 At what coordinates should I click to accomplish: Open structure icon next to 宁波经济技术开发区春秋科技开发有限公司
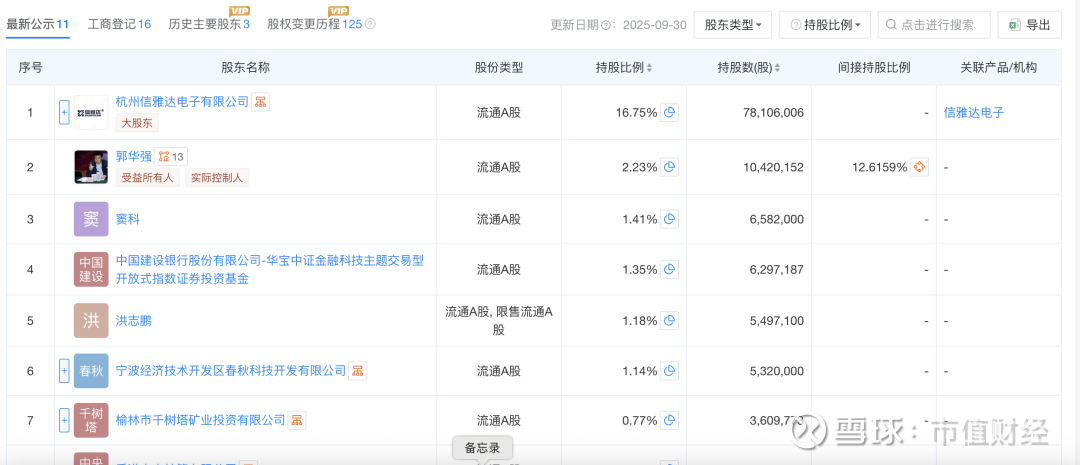click(x=358, y=371)
